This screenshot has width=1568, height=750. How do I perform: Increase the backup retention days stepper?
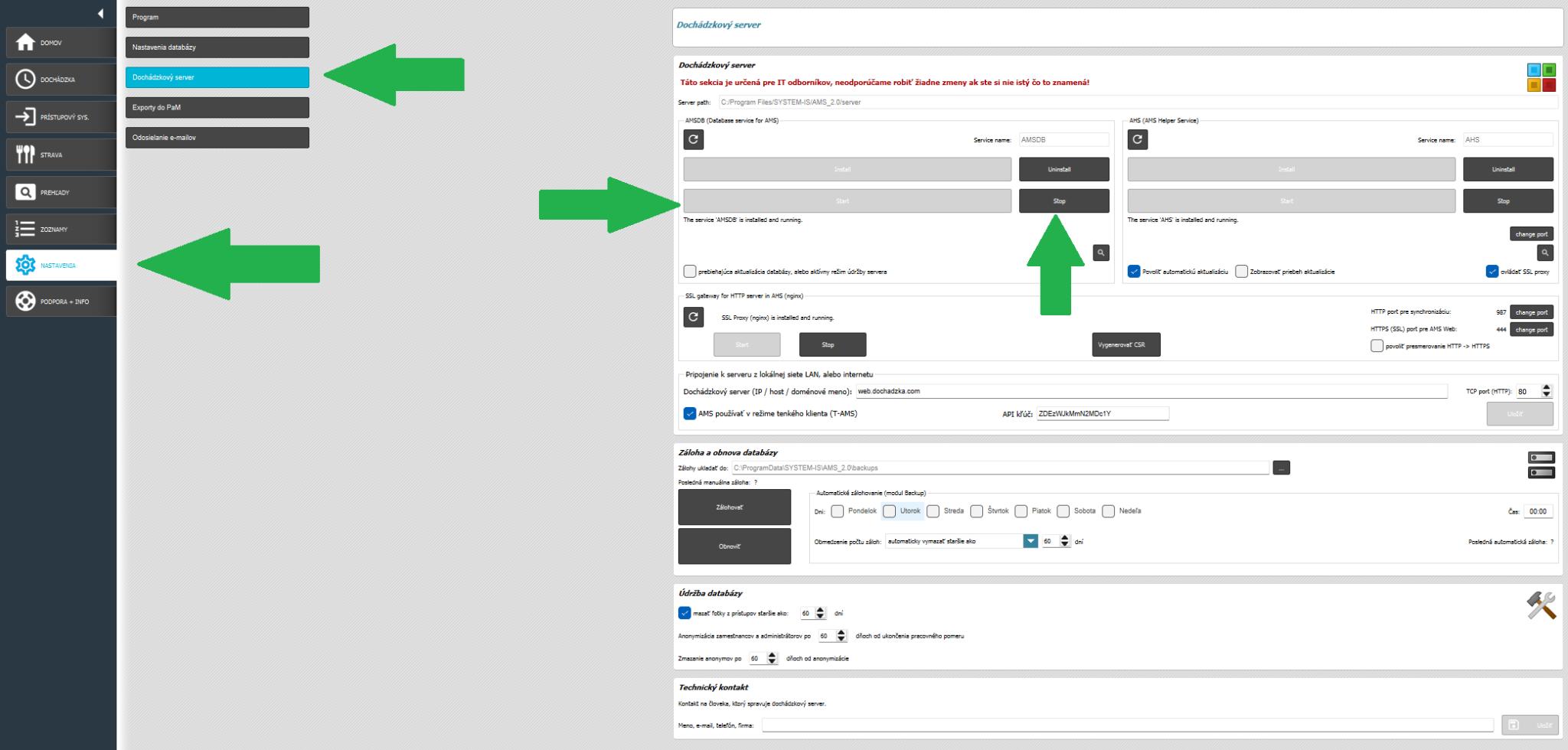1065,538
